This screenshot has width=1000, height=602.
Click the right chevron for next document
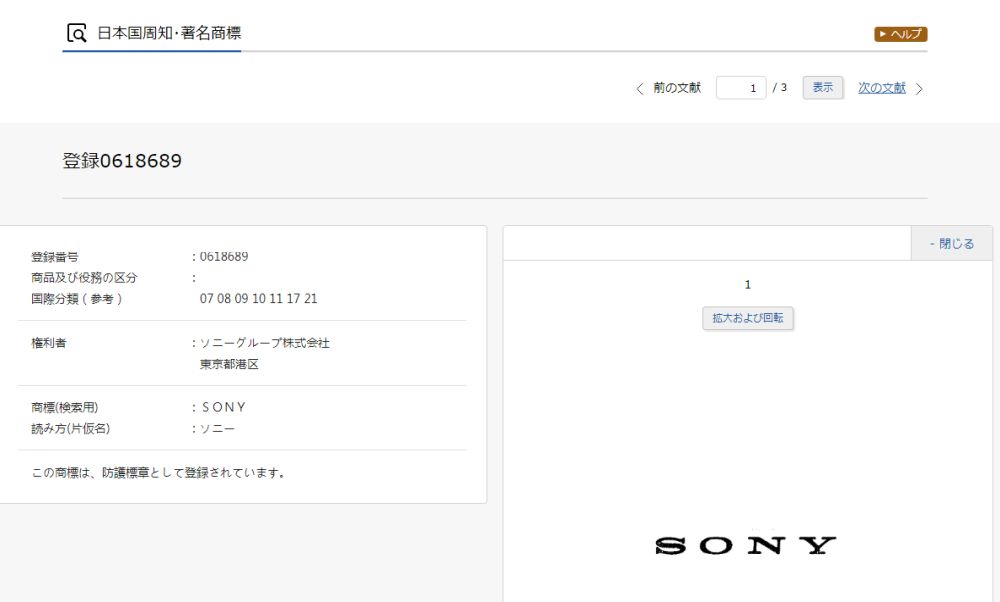[919, 88]
